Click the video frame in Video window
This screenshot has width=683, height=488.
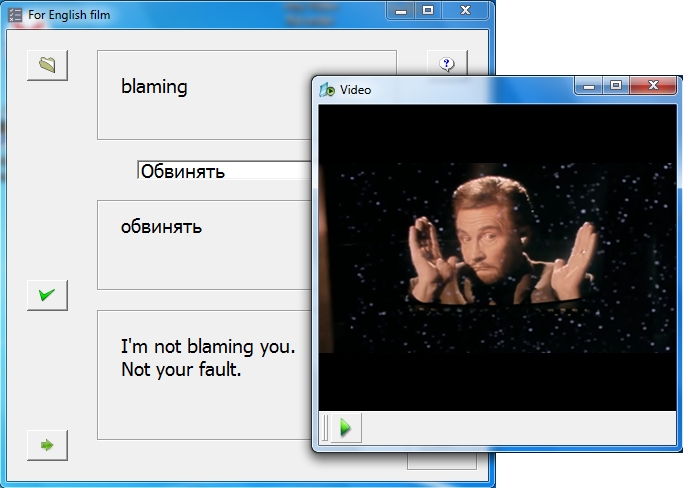click(497, 258)
